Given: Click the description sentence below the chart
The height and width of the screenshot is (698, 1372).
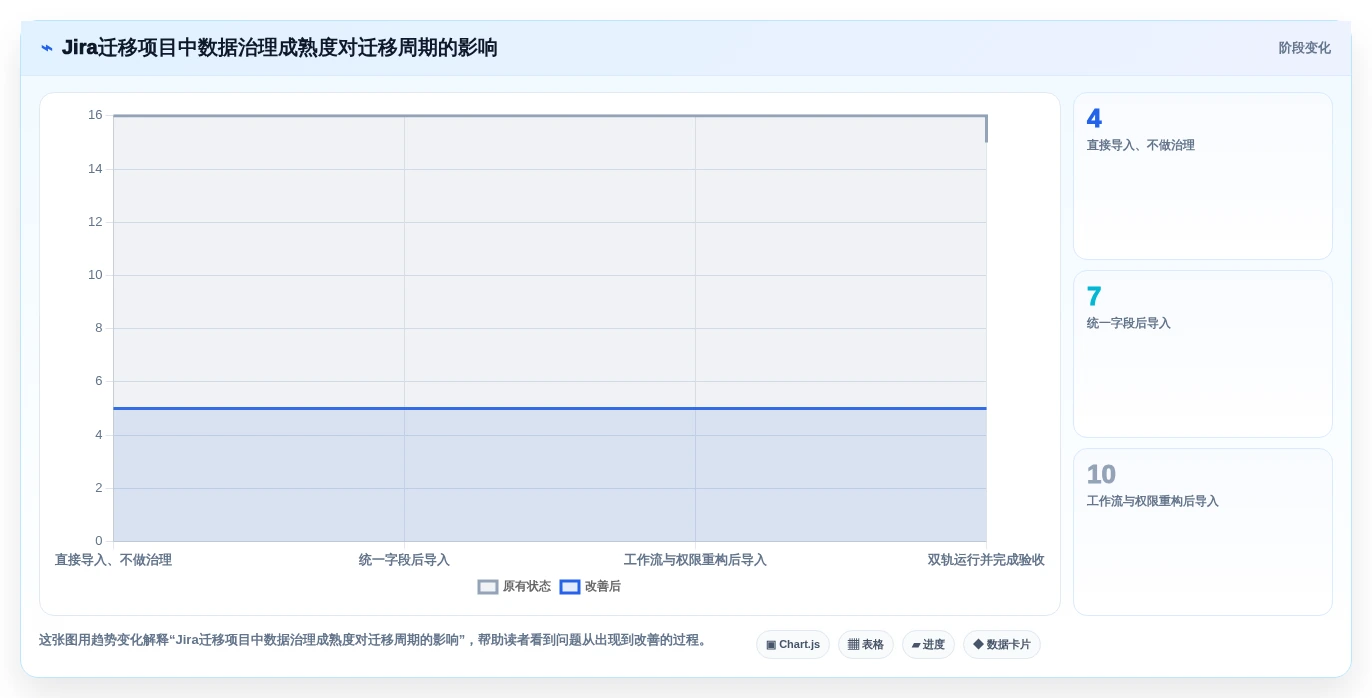Looking at the screenshot, I should pos(373,640).
